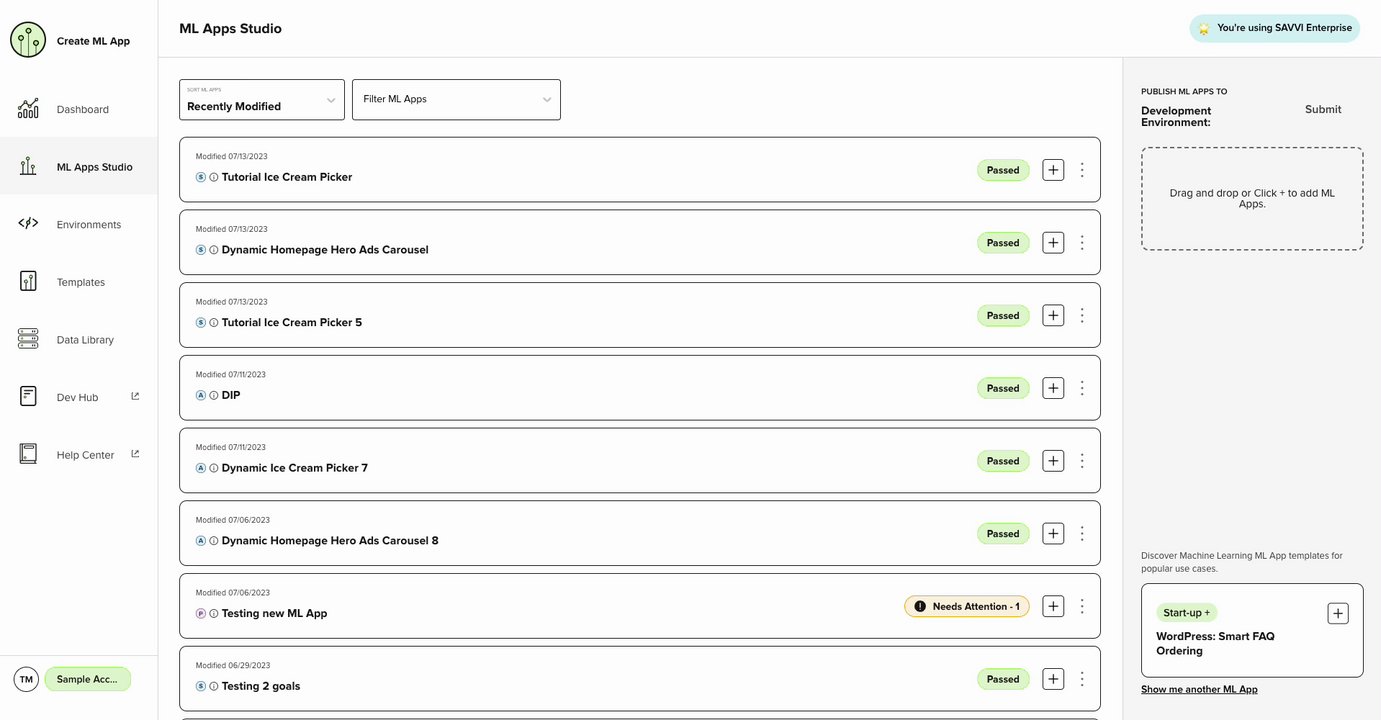Add Tutorial Ice Cream Picker to publish list
The width and height of the screenshot is (1381, 720).
tap(1053, 170)
